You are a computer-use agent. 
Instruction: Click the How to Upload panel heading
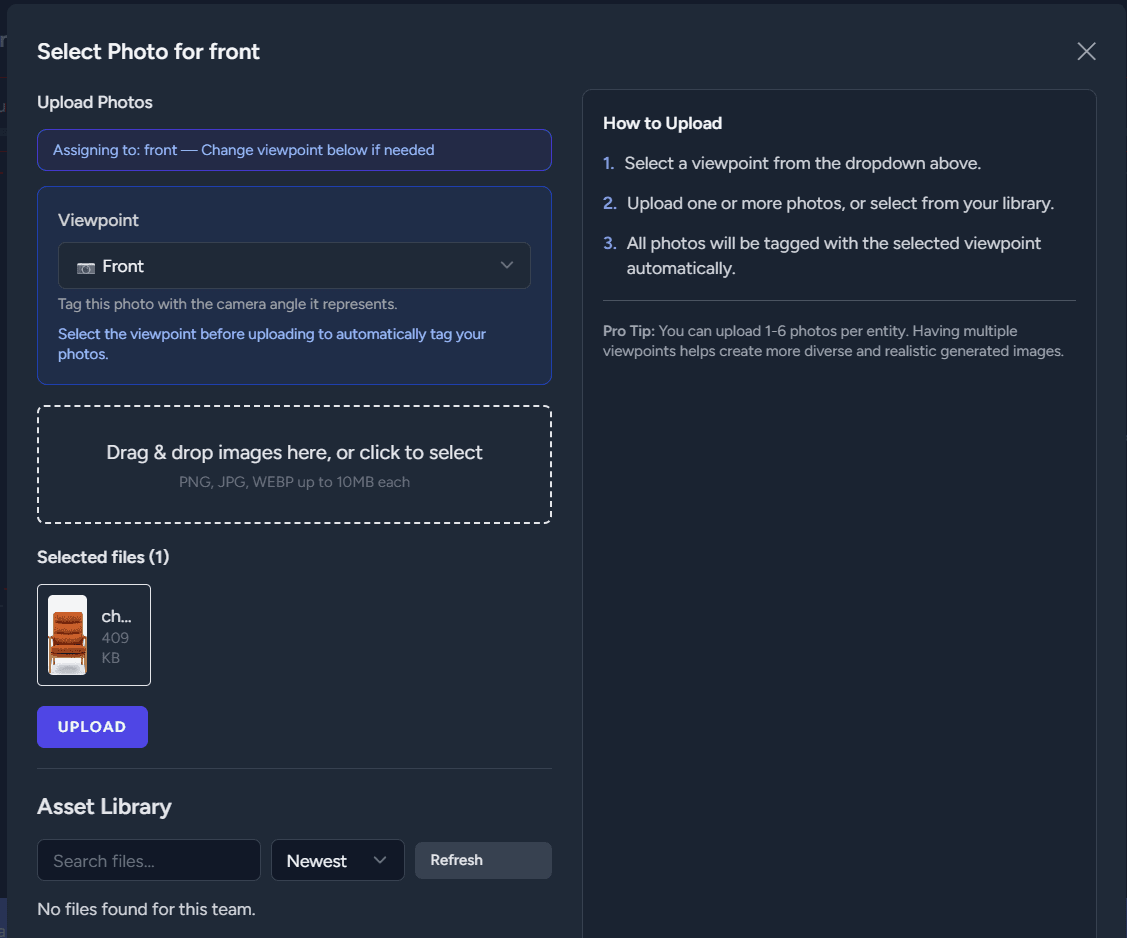coord(663,122)
